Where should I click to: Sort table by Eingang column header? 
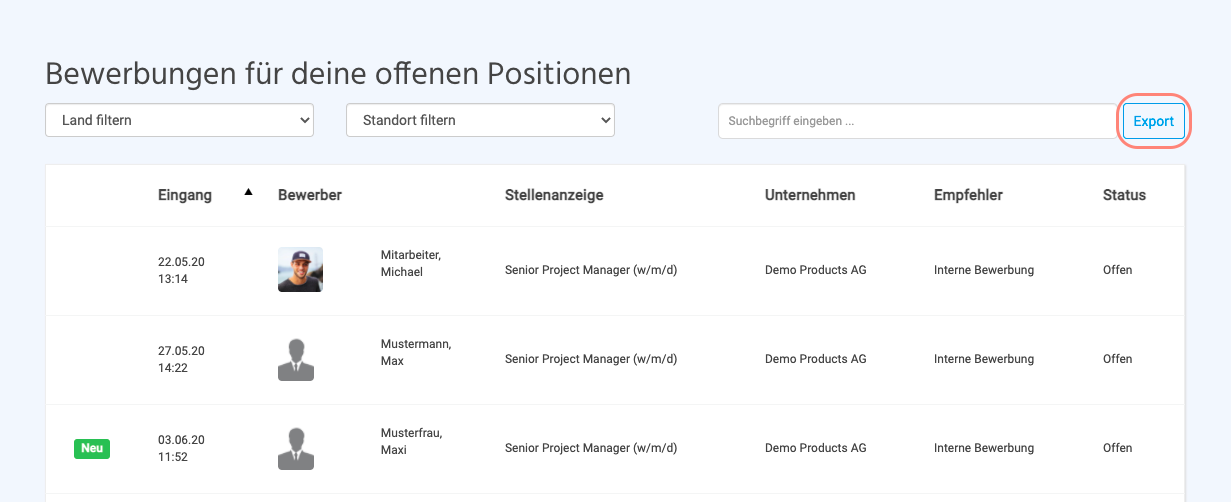point(185,195)
